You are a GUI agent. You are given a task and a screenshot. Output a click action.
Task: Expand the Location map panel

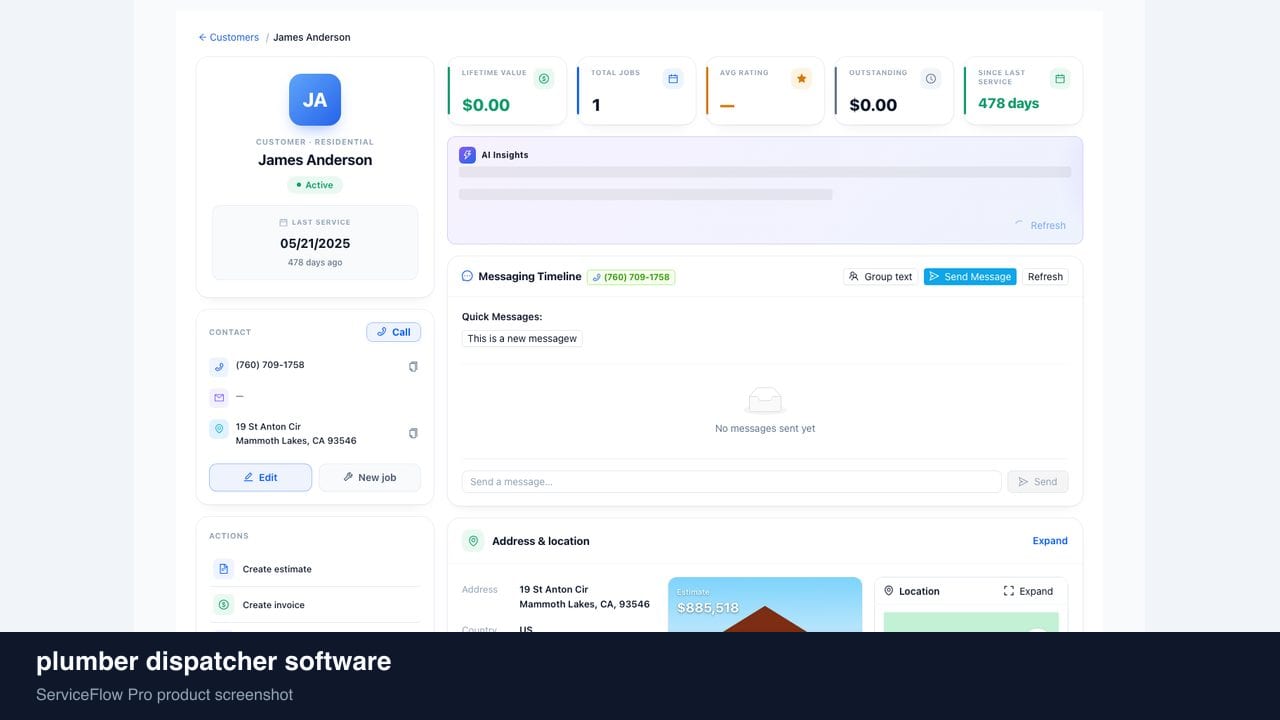tap(1028, 591)
